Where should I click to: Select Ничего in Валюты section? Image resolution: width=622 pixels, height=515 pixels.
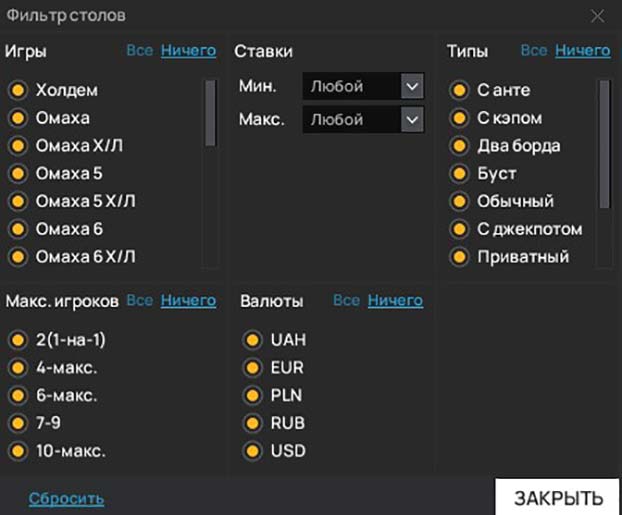[x=395, y=300]
